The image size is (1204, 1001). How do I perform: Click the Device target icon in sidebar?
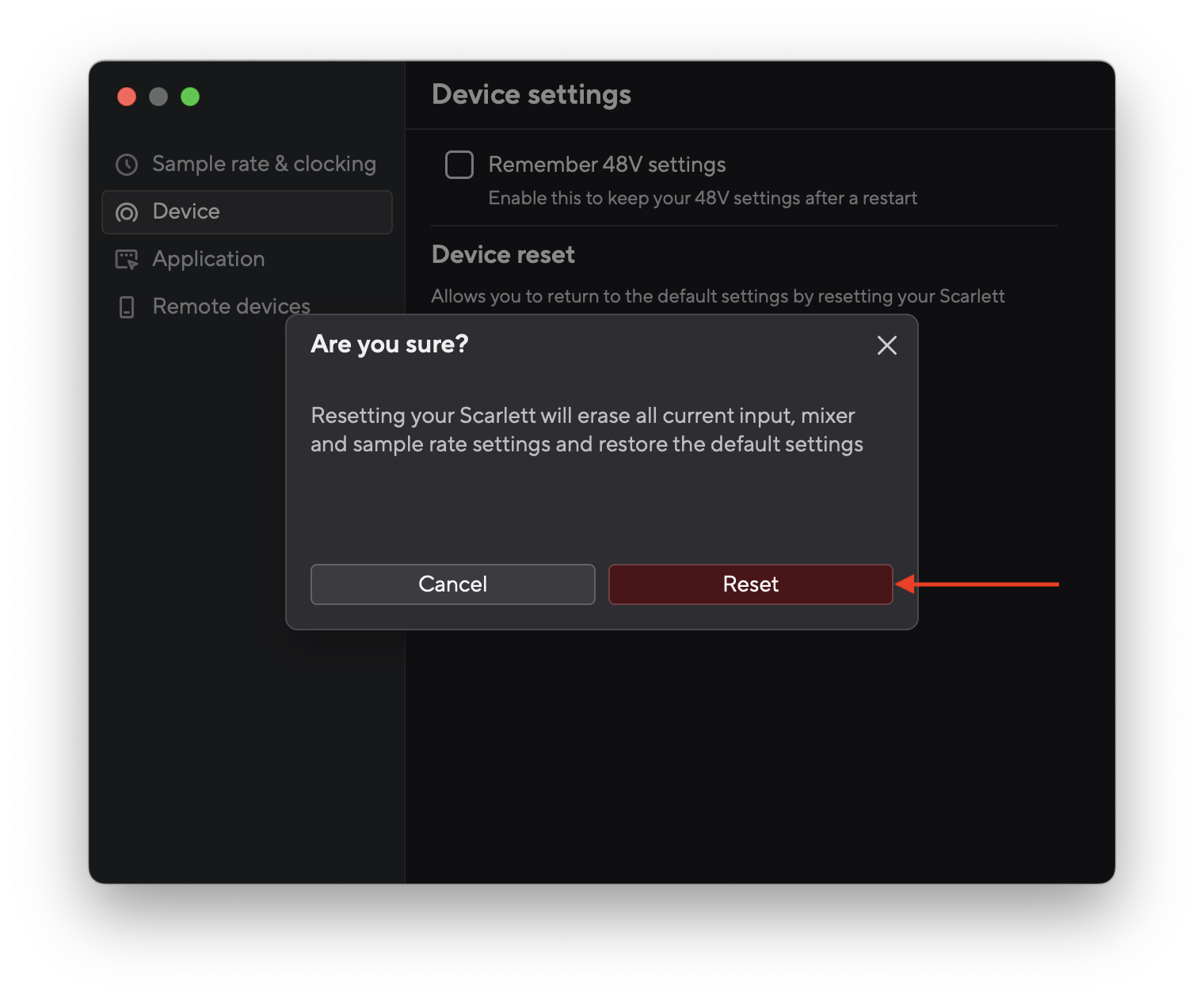tap(127, 211)
